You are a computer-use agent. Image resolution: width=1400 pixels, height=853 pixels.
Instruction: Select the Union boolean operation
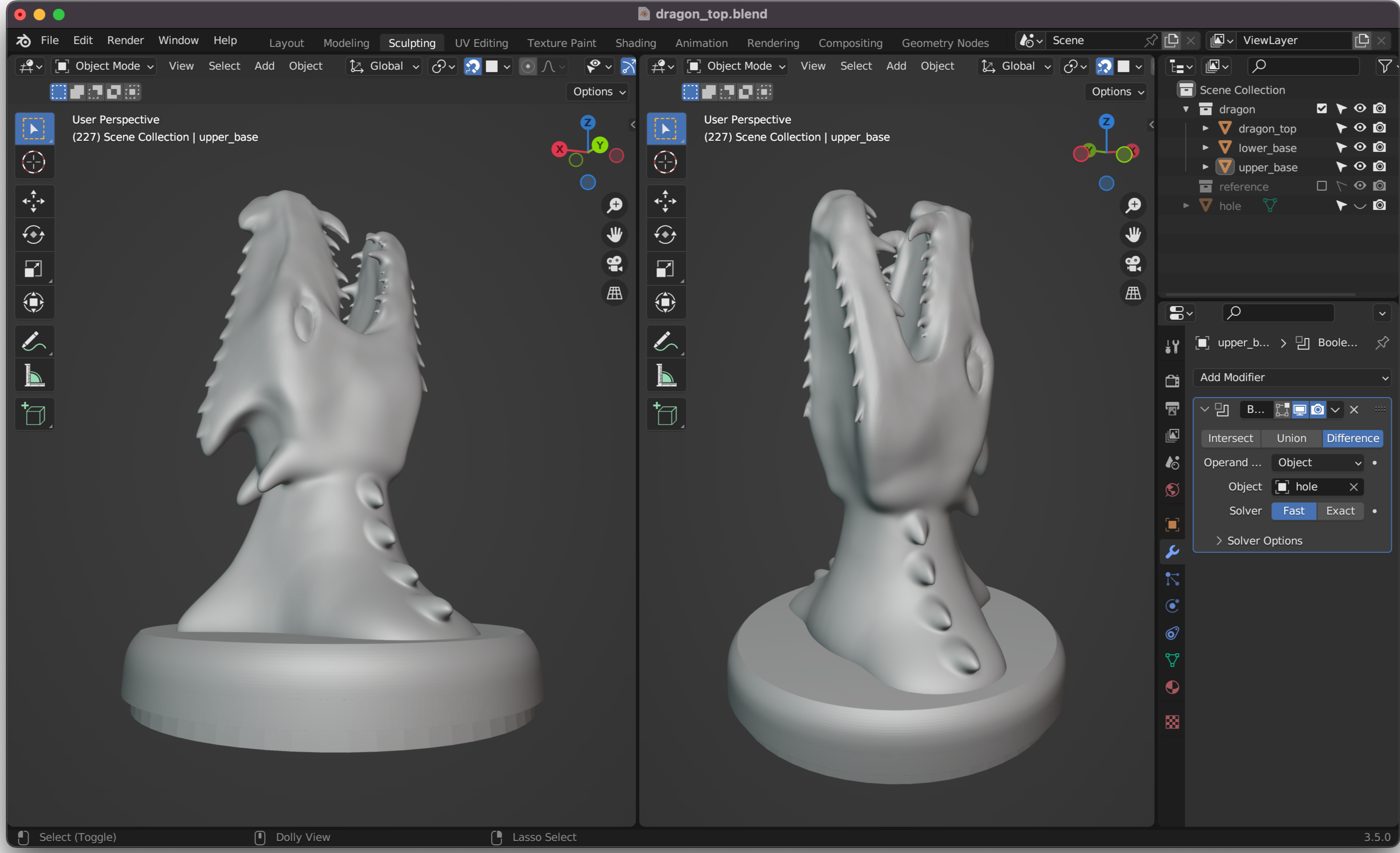1292,439
